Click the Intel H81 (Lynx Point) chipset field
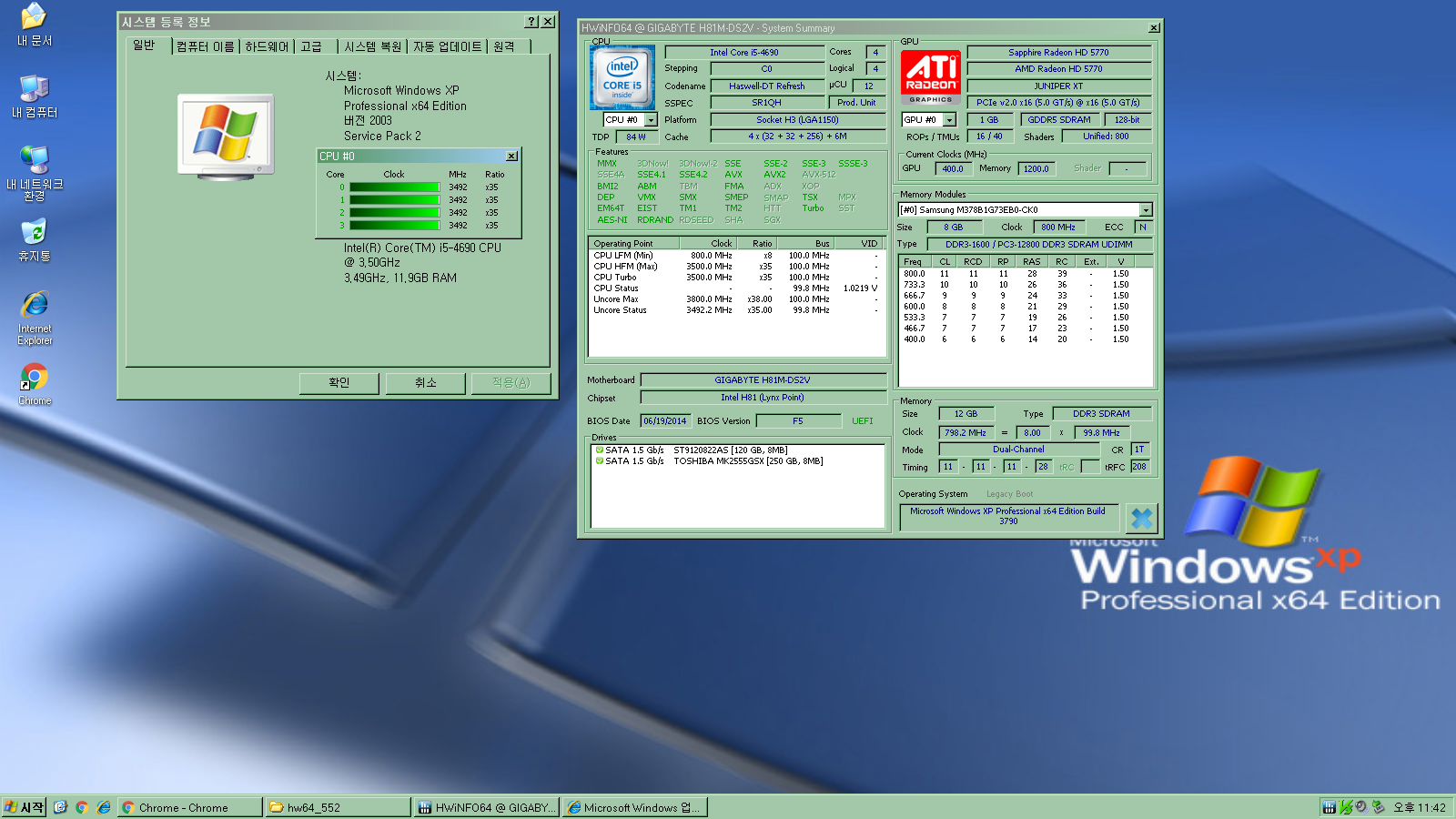Viewport: 1456px width, 819px height. coord(763,398)
